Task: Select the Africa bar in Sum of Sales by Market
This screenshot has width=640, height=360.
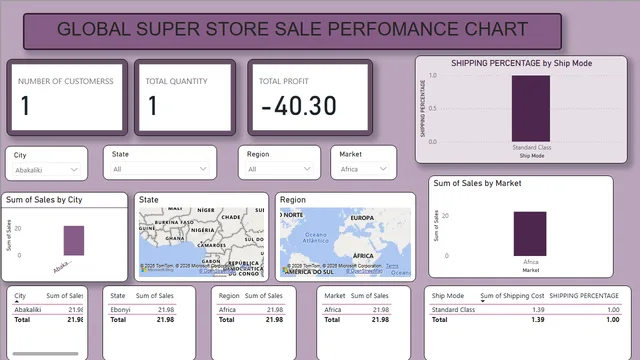Action: 530,234
